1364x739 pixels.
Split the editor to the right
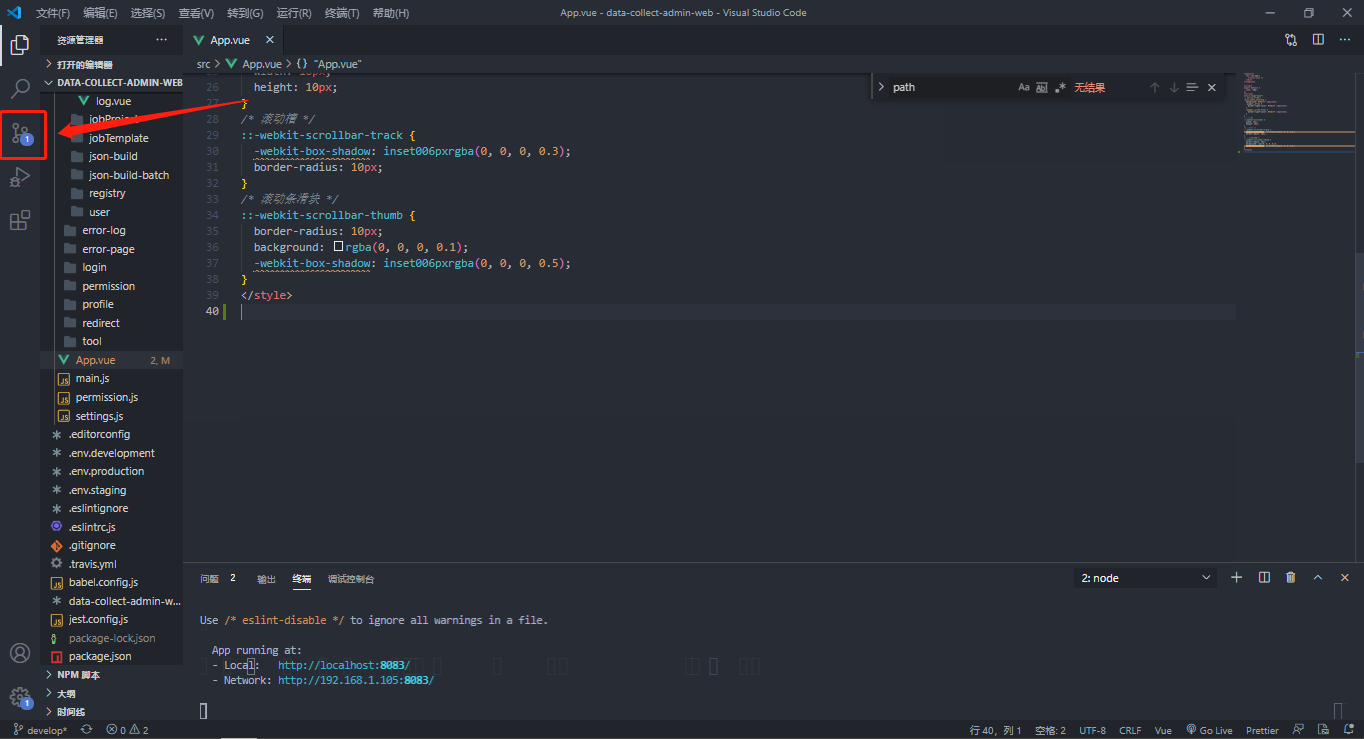coord(1318,40)
